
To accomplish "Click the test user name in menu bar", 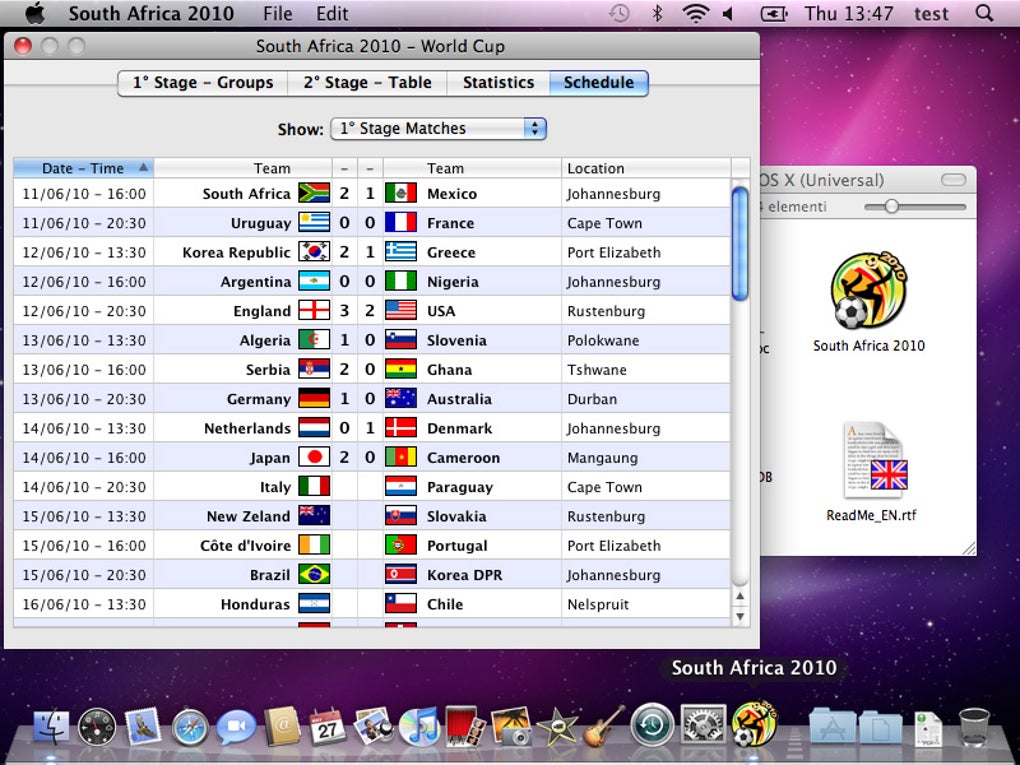I will click(931, 14).
